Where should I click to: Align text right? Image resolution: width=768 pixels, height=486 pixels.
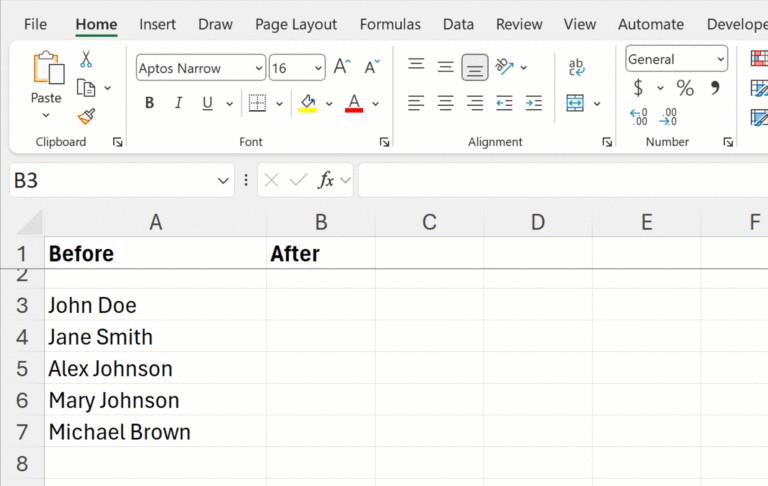pyautogui.click(x=475, y=103)
